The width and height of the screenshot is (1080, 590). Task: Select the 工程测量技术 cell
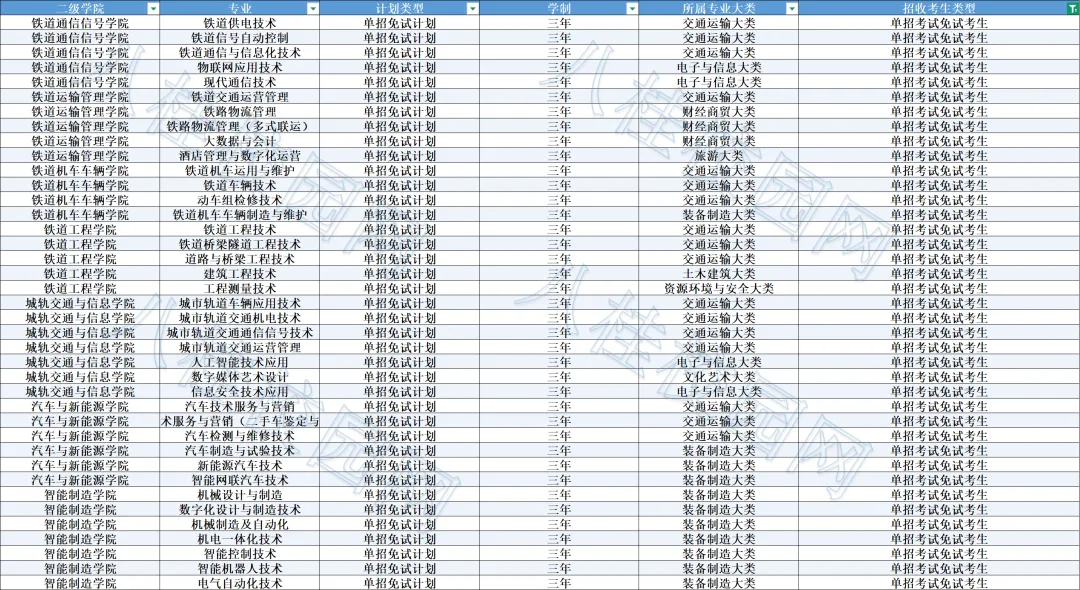pyautogui.click(x=240, y=288)
